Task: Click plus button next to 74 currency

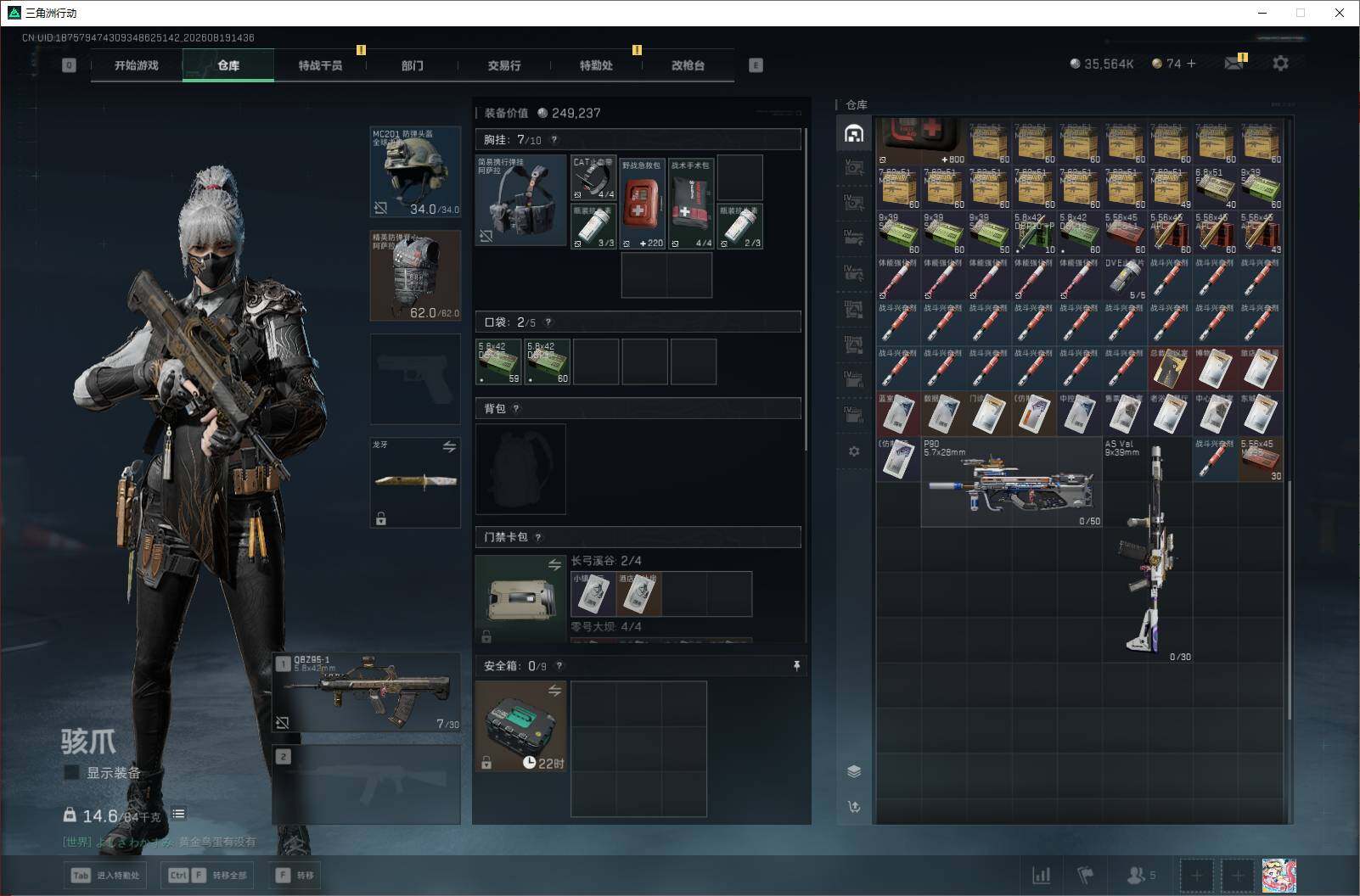Action: pyautogui.click(x=1191, y=64)
